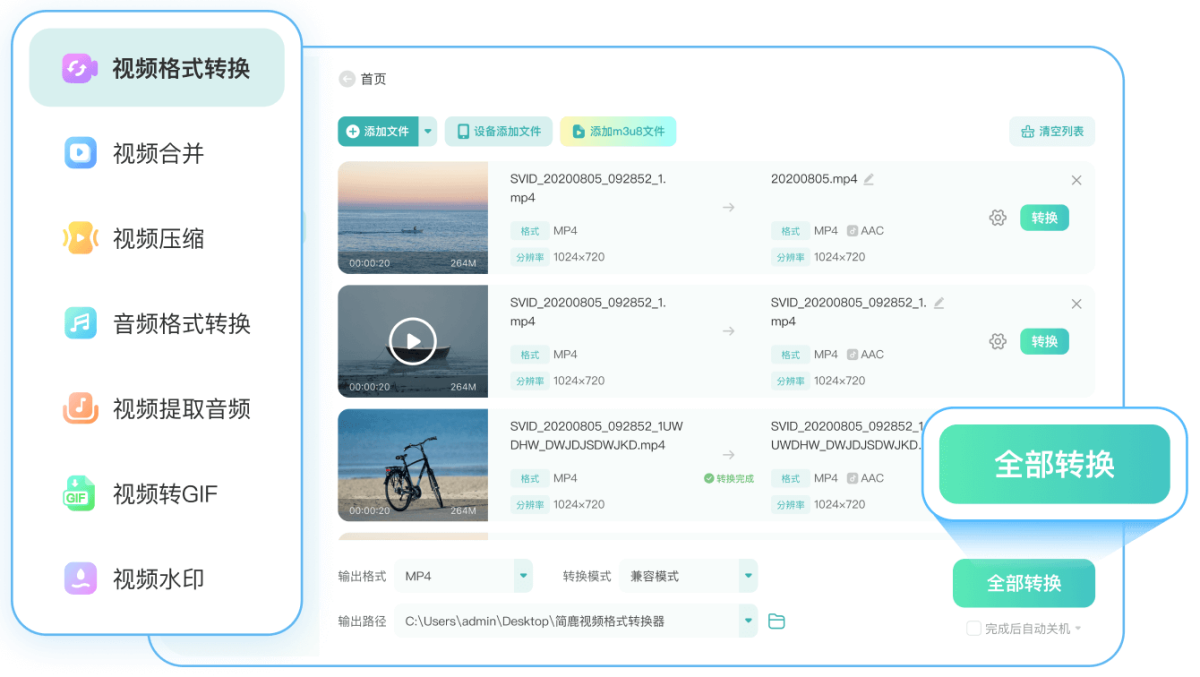Remove the first video with X
1200x677 pixels.
[x=1076, y=181]
